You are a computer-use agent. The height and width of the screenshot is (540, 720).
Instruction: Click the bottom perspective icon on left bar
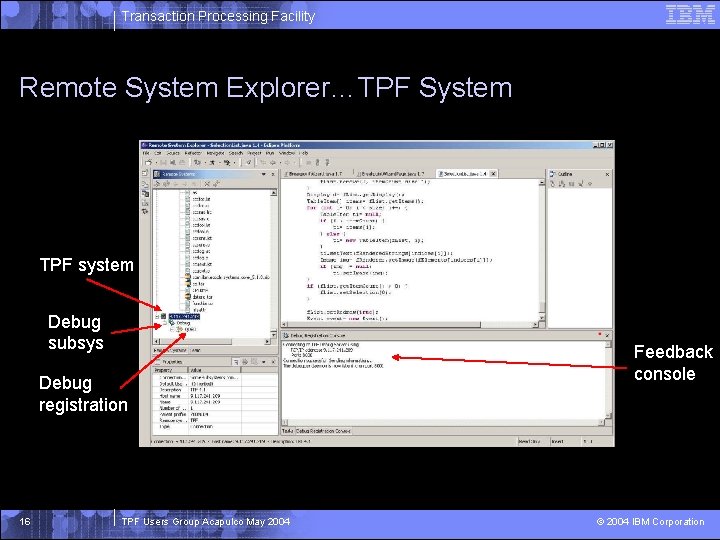(x=145, y=212)
